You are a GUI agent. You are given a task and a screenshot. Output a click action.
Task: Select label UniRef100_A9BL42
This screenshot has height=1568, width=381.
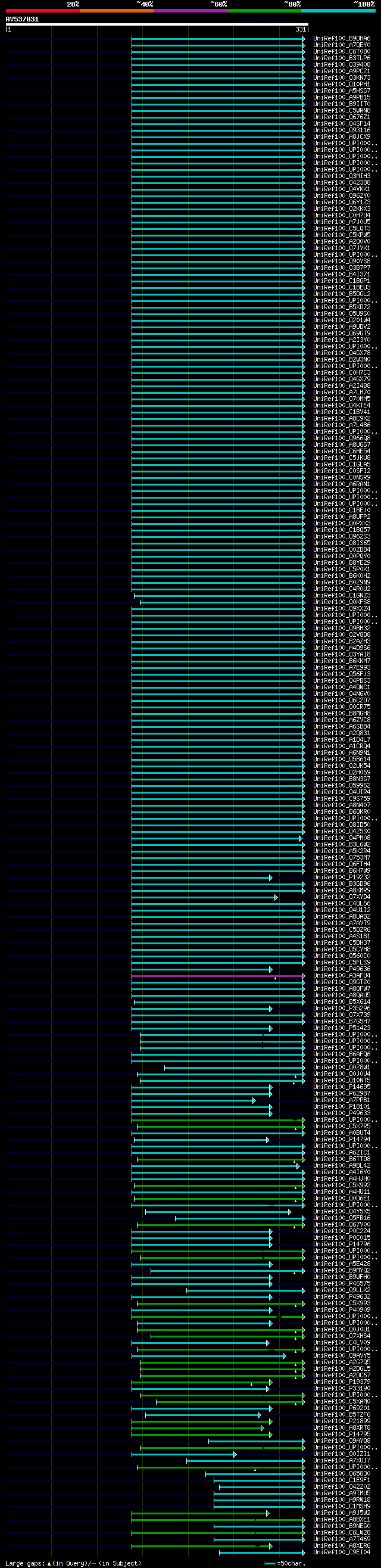(342, 1166)
